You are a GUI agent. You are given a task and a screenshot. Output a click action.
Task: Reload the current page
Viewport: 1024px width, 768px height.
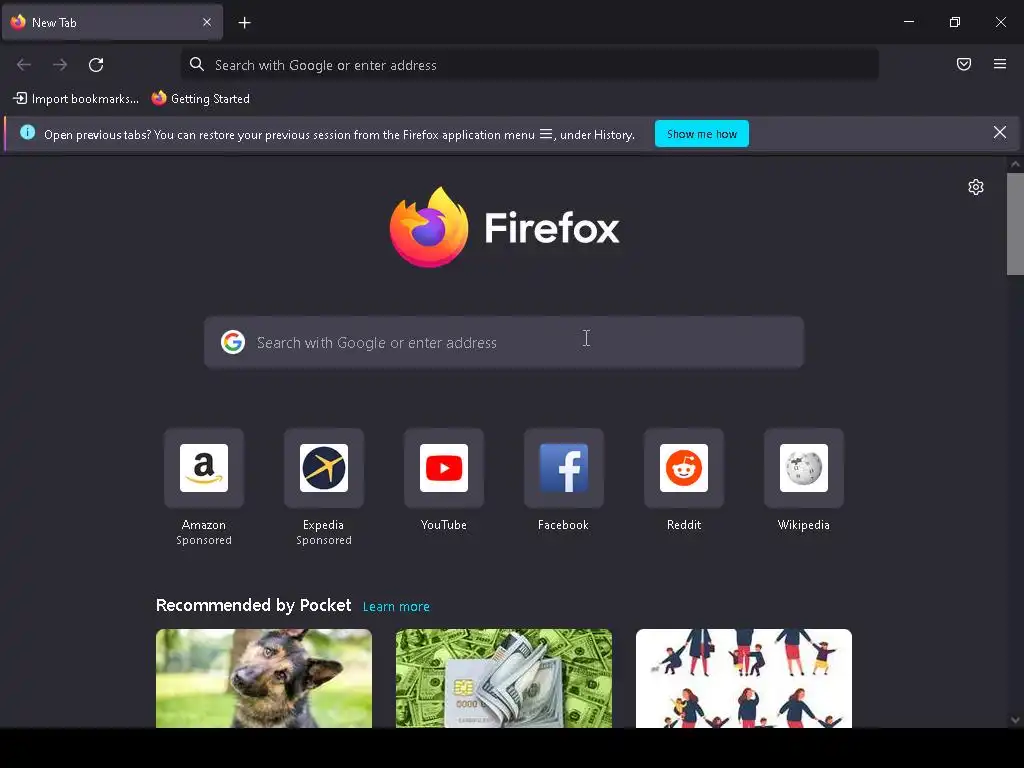pos(96,65)
